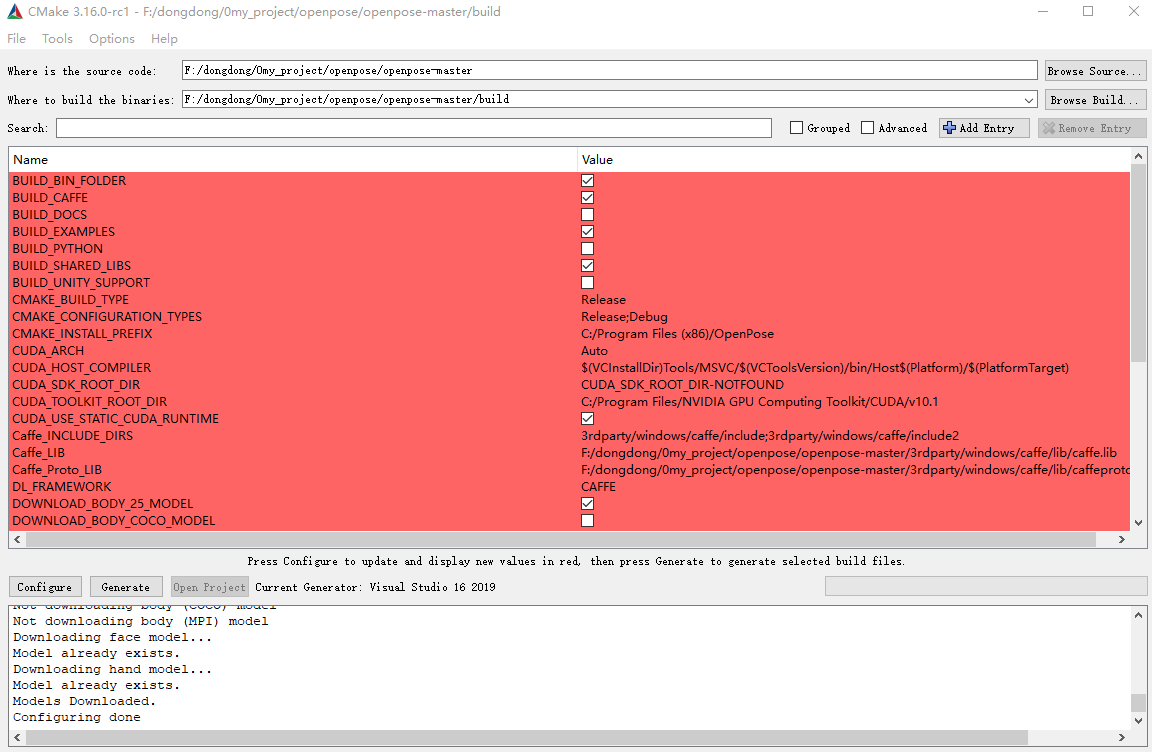The image size is (1152, 752).
Task: Click the cache list horizontal scrollbar
Action: pyautogui.click(x=561, y=539)
